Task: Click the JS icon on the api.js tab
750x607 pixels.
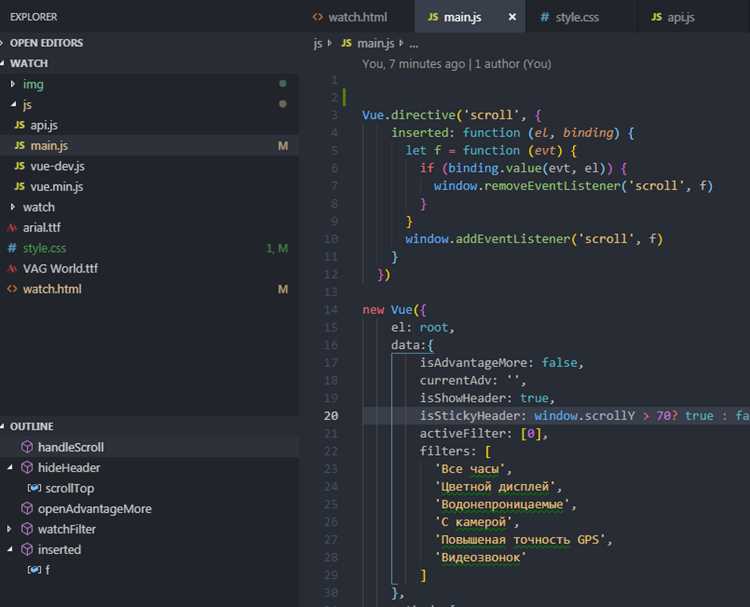Action: pyautogui.click(x=657, y=17)
